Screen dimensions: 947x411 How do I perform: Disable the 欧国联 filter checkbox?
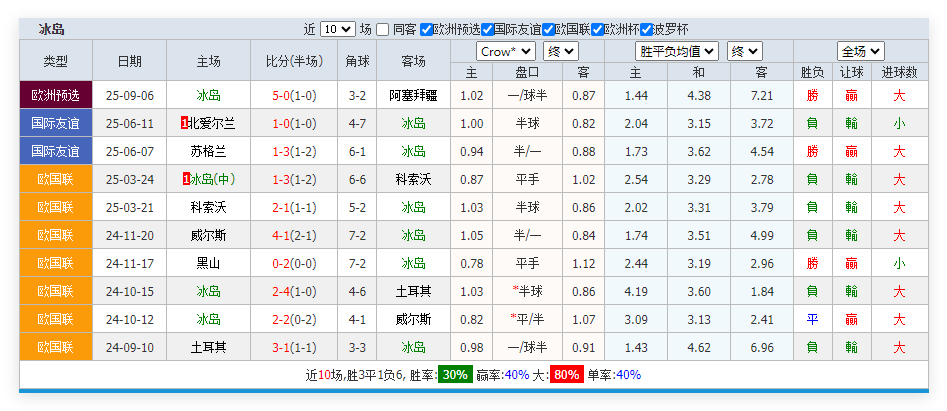[549, 29]
